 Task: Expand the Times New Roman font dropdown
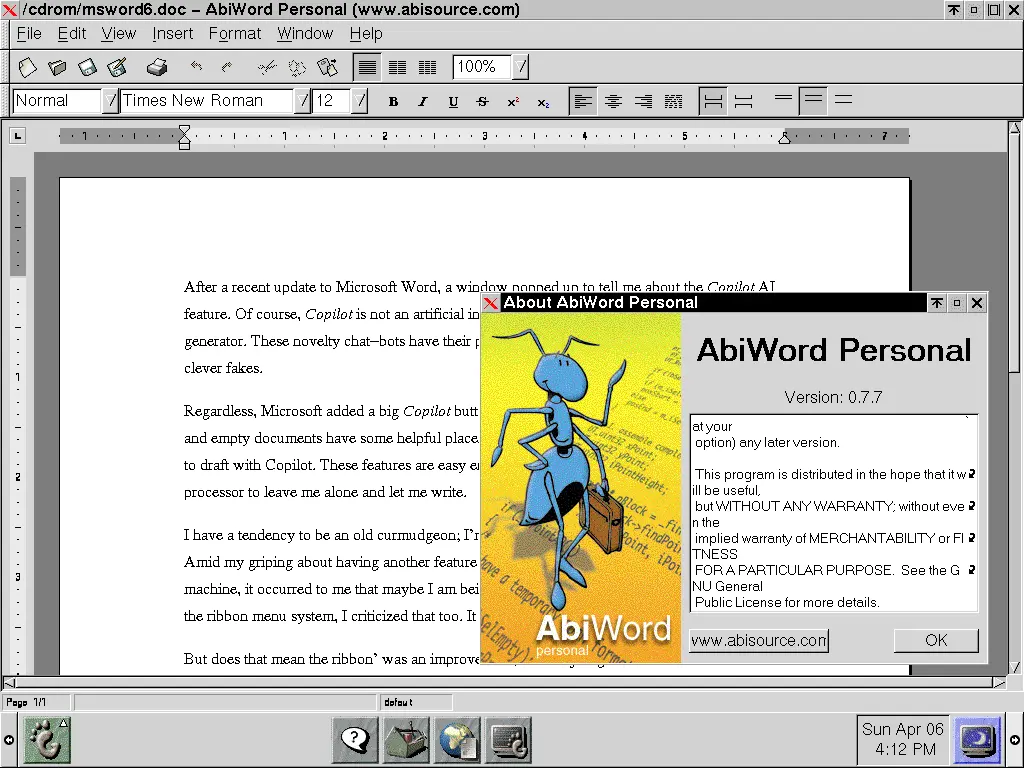pyautogui.click(x=302, y=101)
